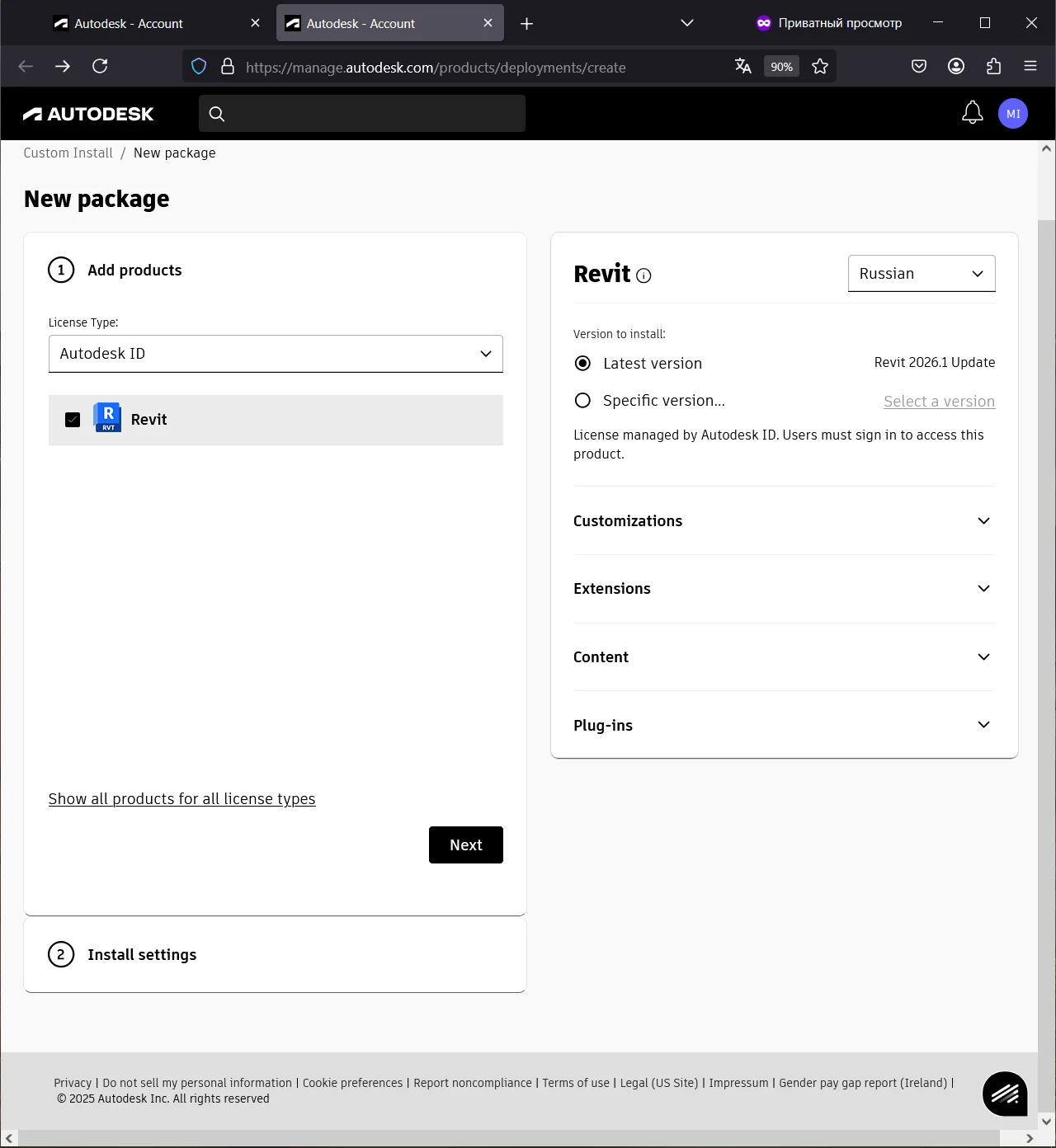The height and width of the screenshot is (1148, 1056).
Task: Click the browser translate page icon
Action: (742, 67)
